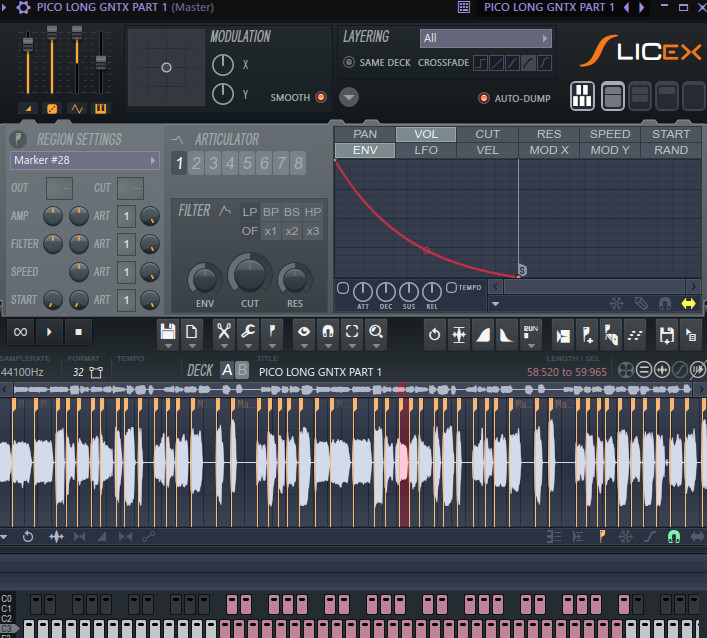The width and height of the screenshot is (707, 638).
Task: Click the add marker flag plus icon
Action: [x=587, y=335]
